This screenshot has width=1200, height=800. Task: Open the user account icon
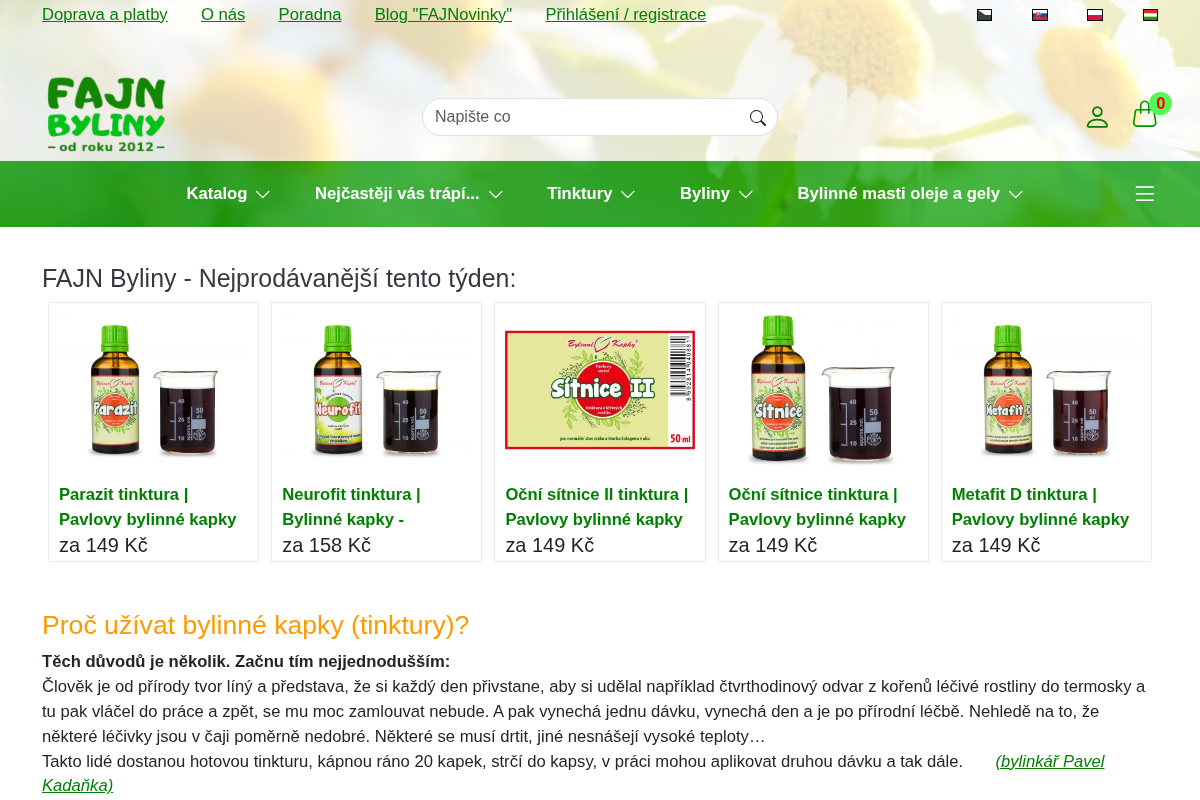tap(1097, 117)
